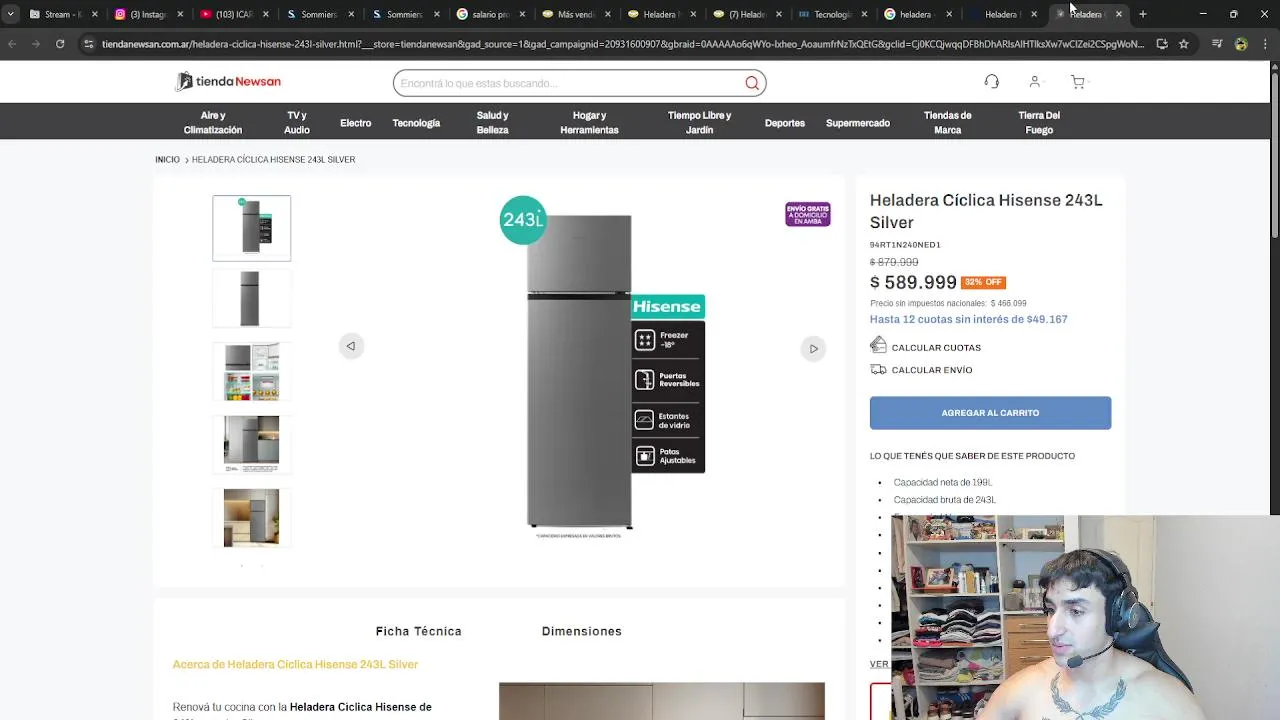Click Inicio breadcrumb link
The width and height of the screenshot is (1280, 720).
point(167,160)
